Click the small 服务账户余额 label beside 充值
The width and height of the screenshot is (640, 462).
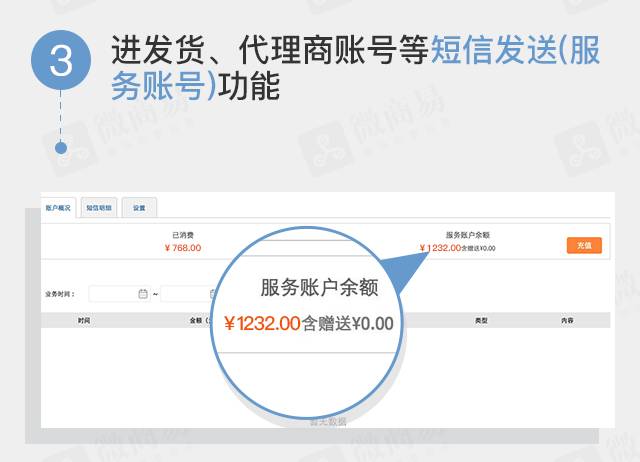click(467, 235)
